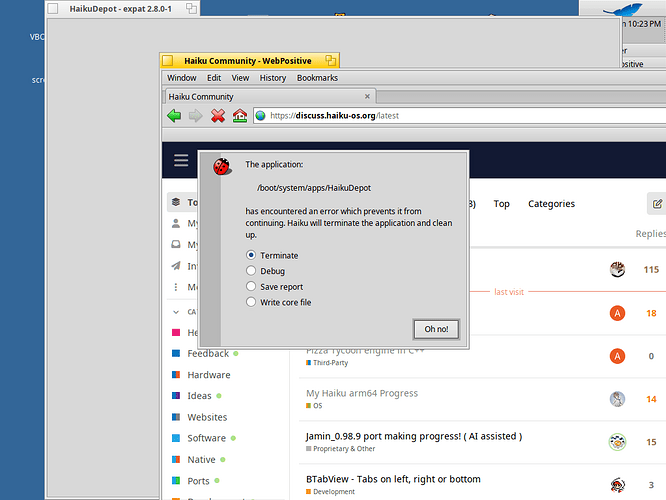Image resolution: width=666 pixels, height=500 pixels.
Task: Click the inbox icon in sidebar
Action: 175,245
